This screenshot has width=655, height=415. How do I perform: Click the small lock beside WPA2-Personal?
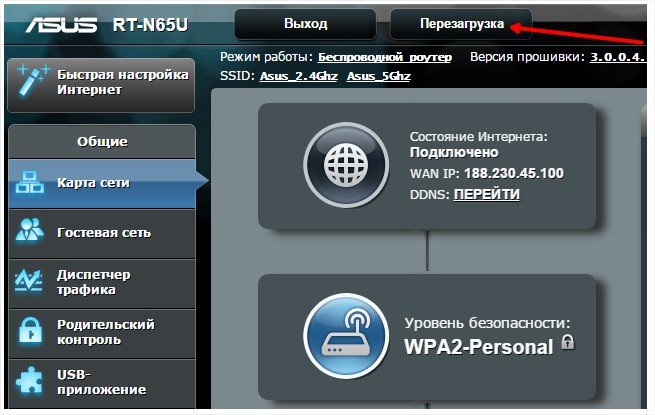coord(568,343)
